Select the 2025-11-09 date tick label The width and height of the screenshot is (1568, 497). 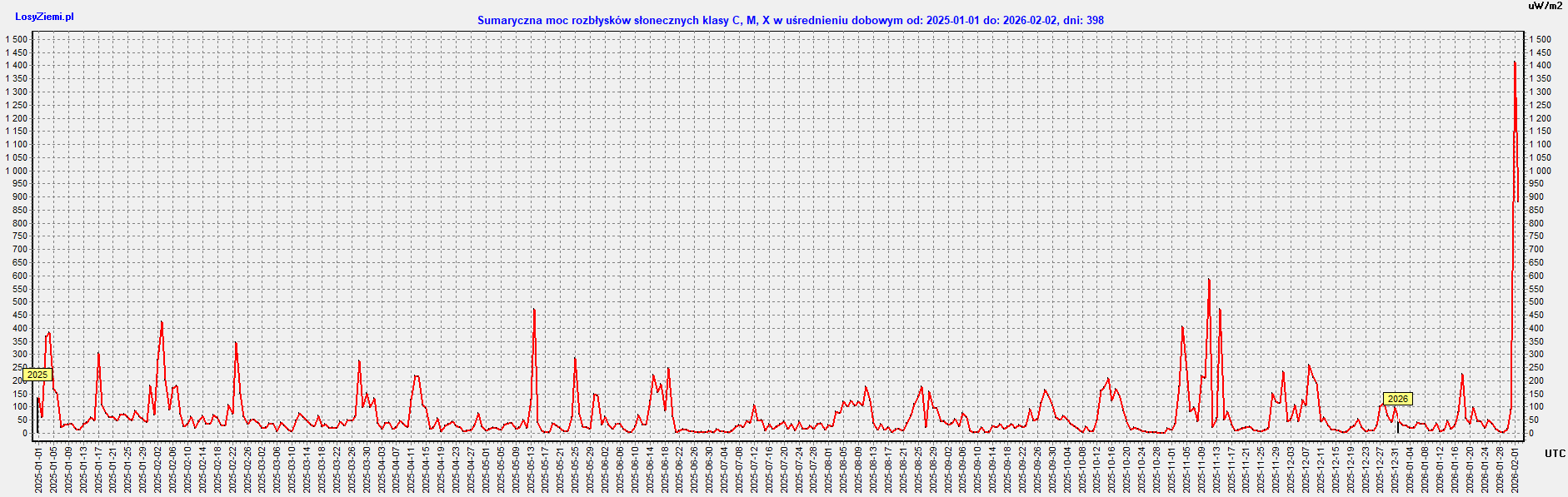point(1202,469)
